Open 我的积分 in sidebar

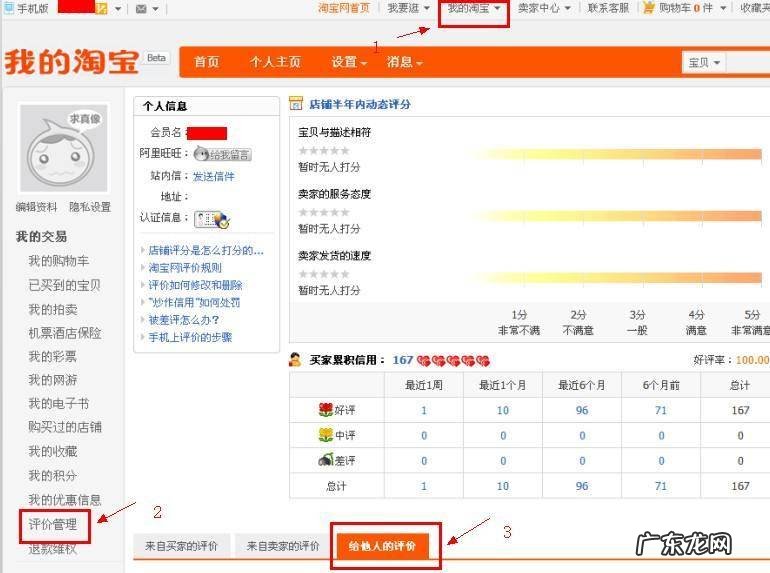(x=53, y=475)
